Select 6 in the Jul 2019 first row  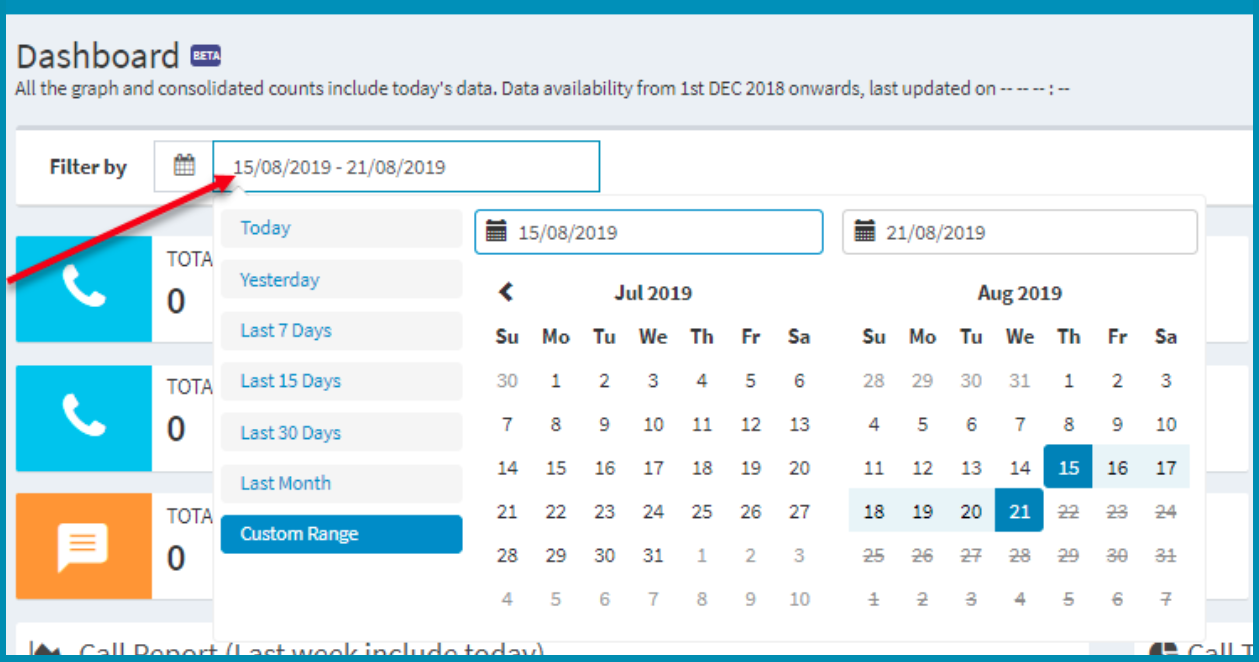pyautogui.click(x=799, y=380)
